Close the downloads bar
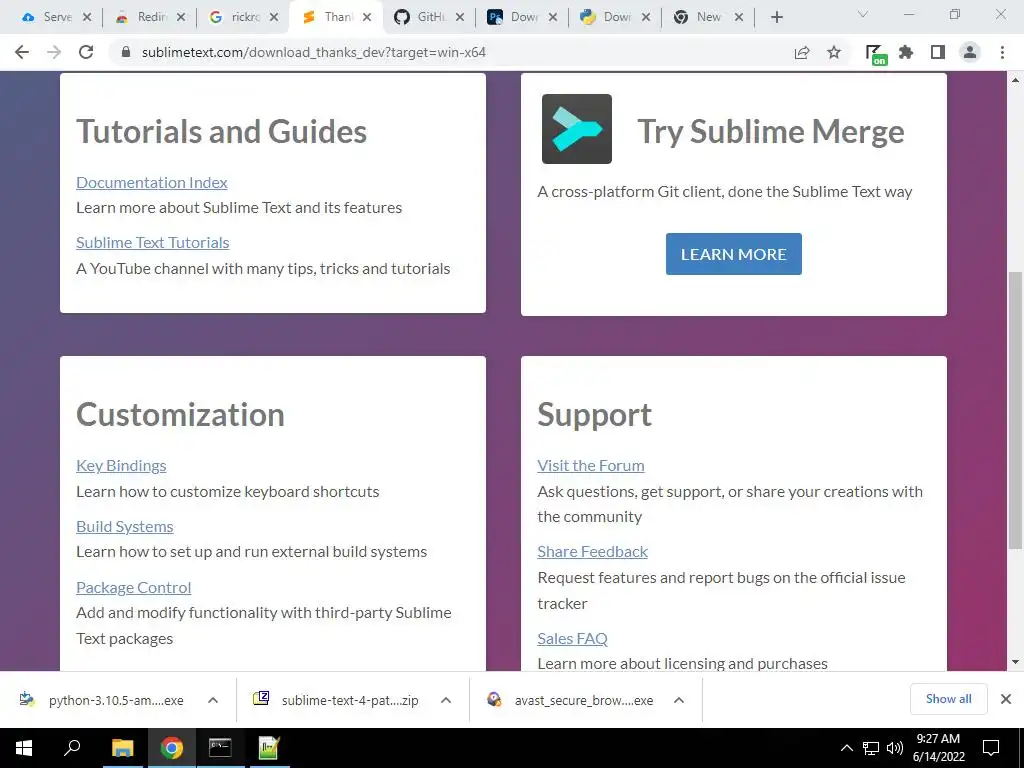 [x=1006, y=699]
